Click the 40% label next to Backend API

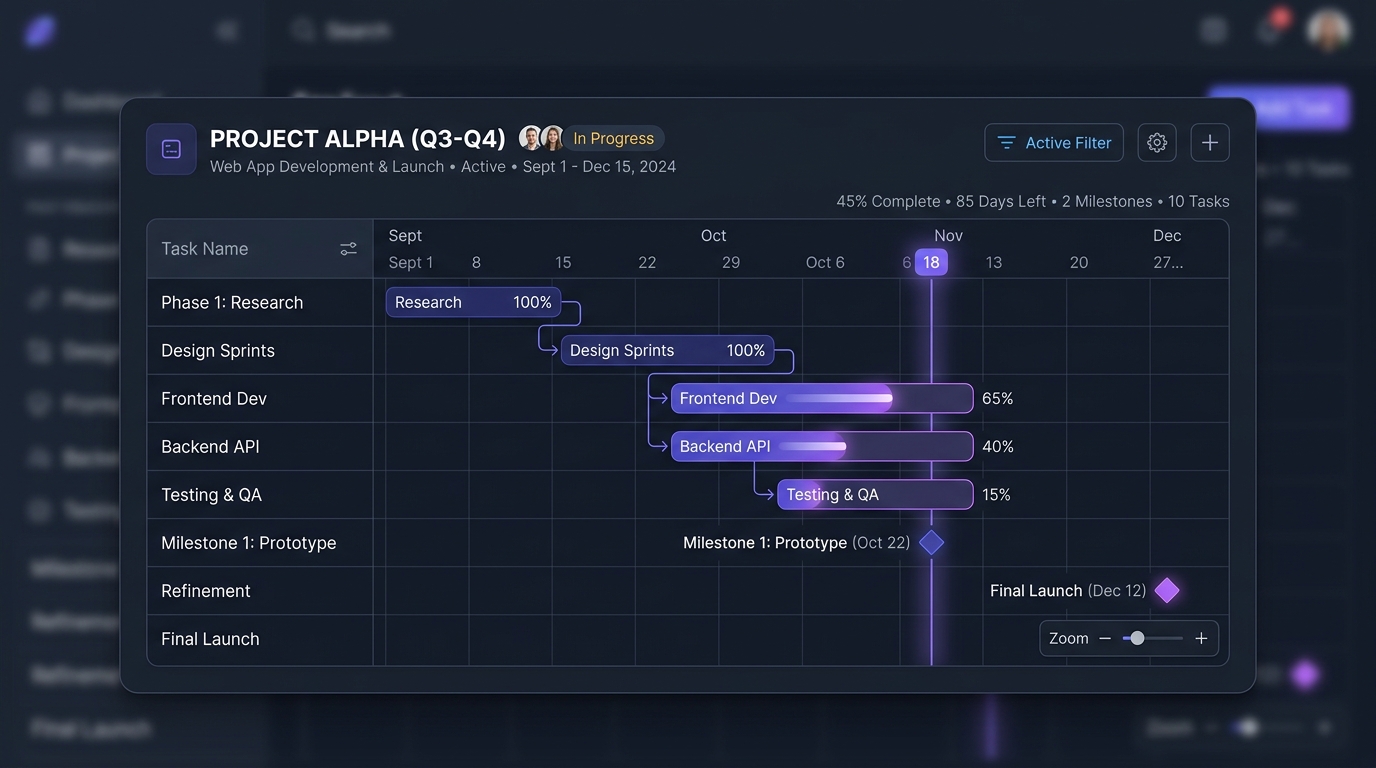click(998, 446)
